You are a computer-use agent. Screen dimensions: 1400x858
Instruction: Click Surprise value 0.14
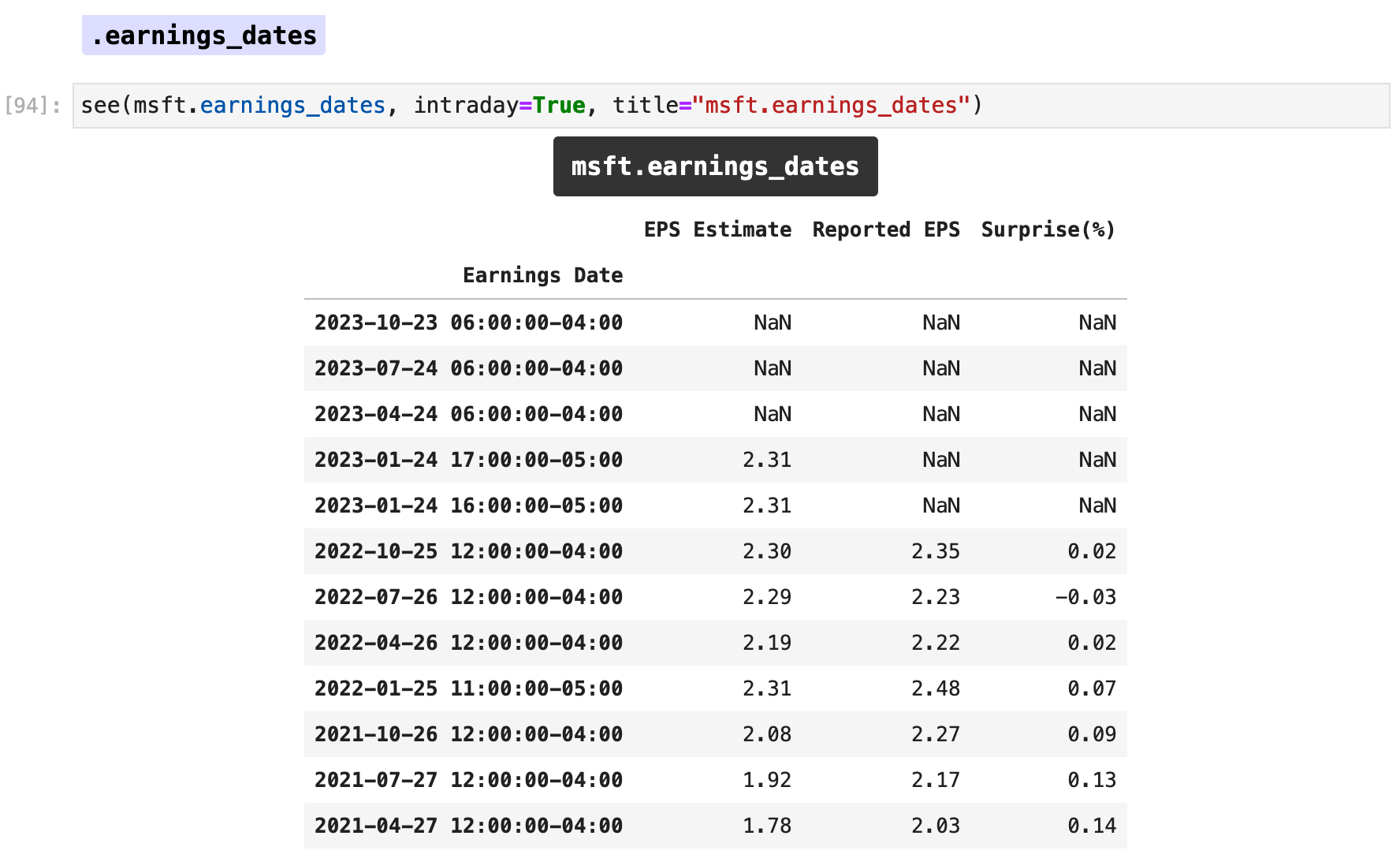click(x=1093, y=826)
